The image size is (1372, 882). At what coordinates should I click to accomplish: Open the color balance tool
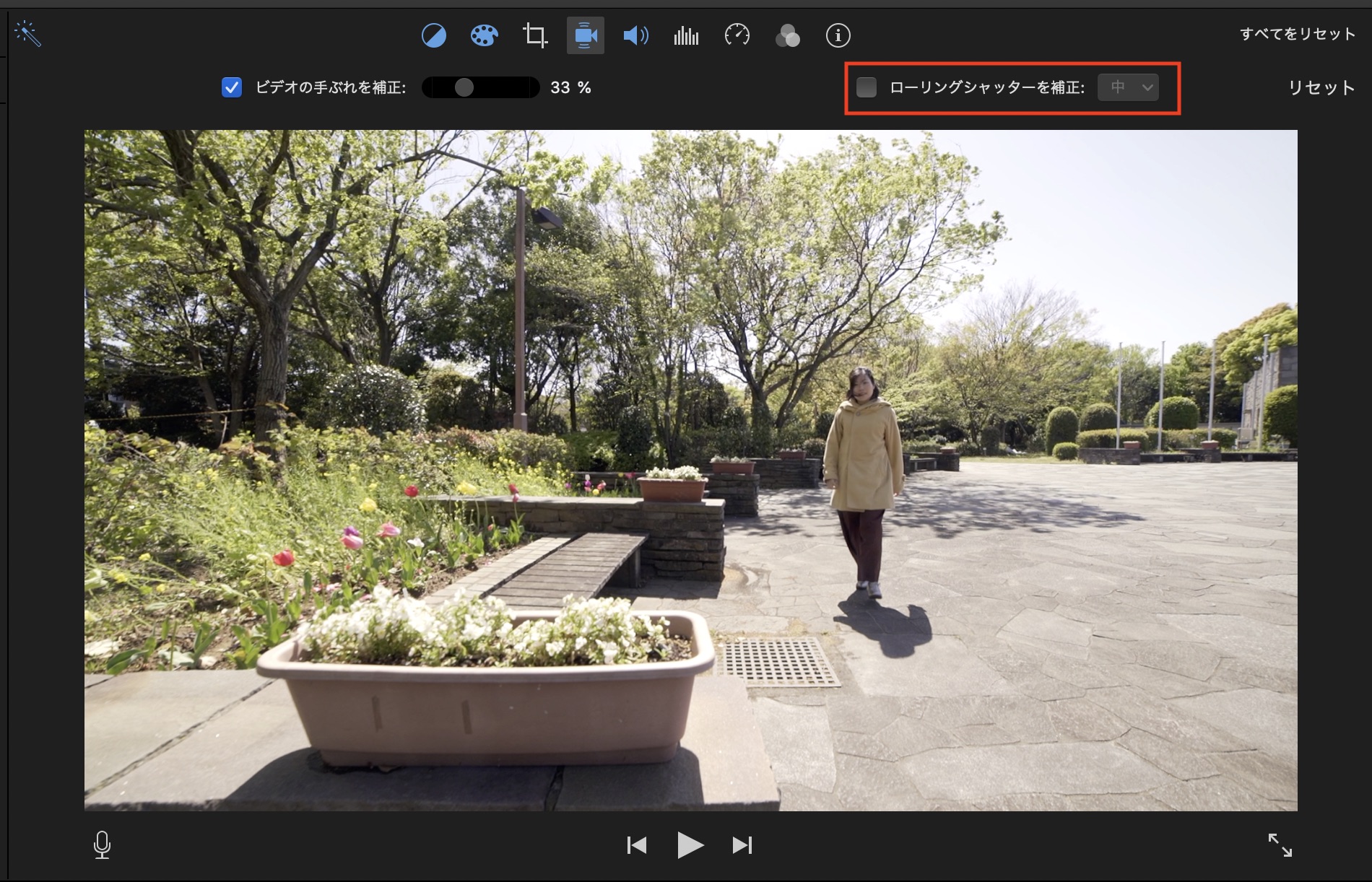(x=433, y=35)
